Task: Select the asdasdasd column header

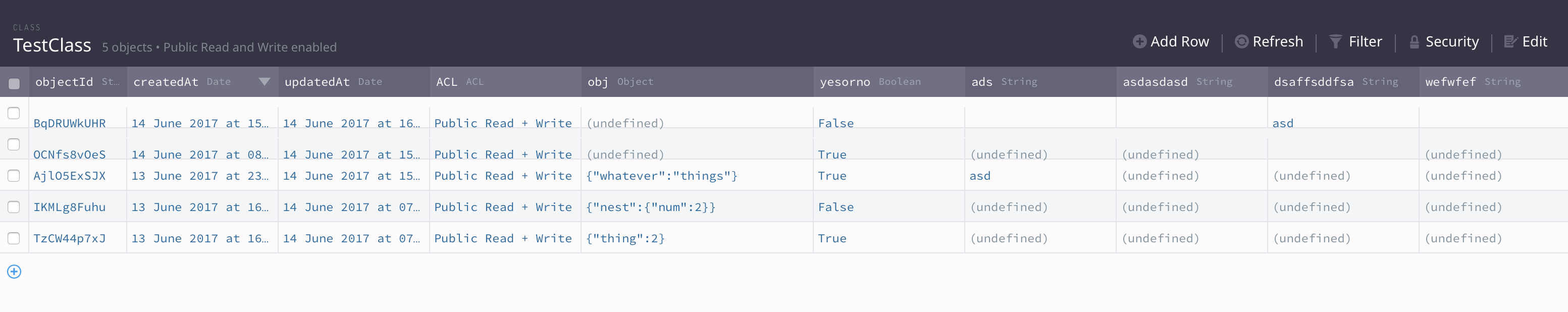Action: coord(1192,82)
